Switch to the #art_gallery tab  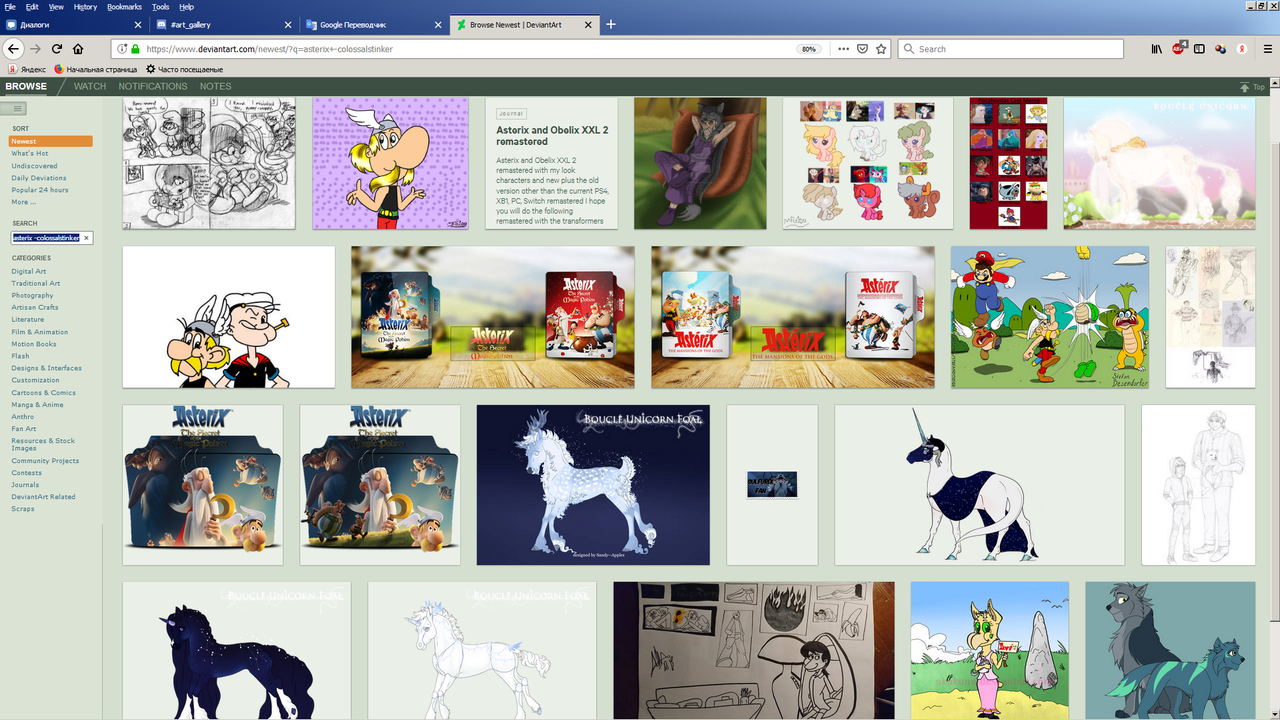pyautogui.click(x=225, y=24)
